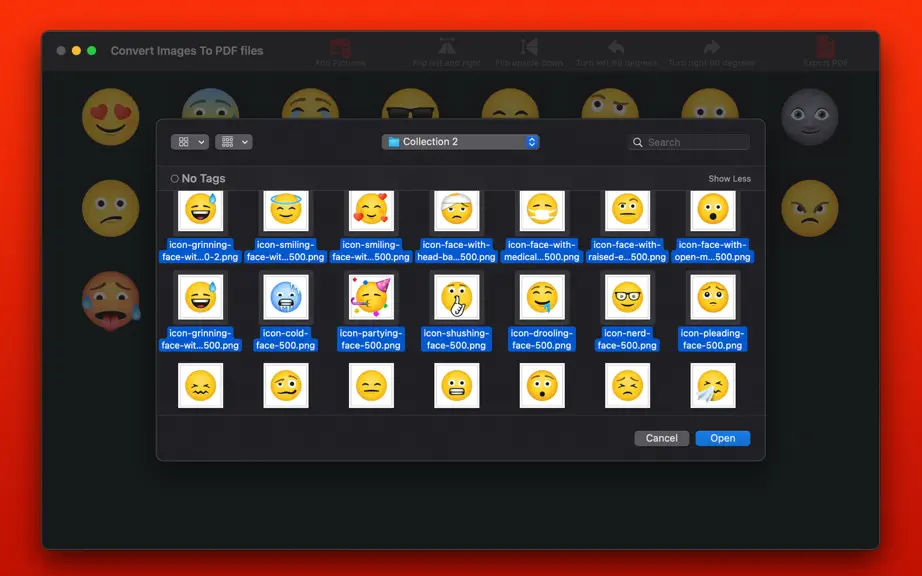
Task: Collapse tags with Show Less
Action: [729, 179]
